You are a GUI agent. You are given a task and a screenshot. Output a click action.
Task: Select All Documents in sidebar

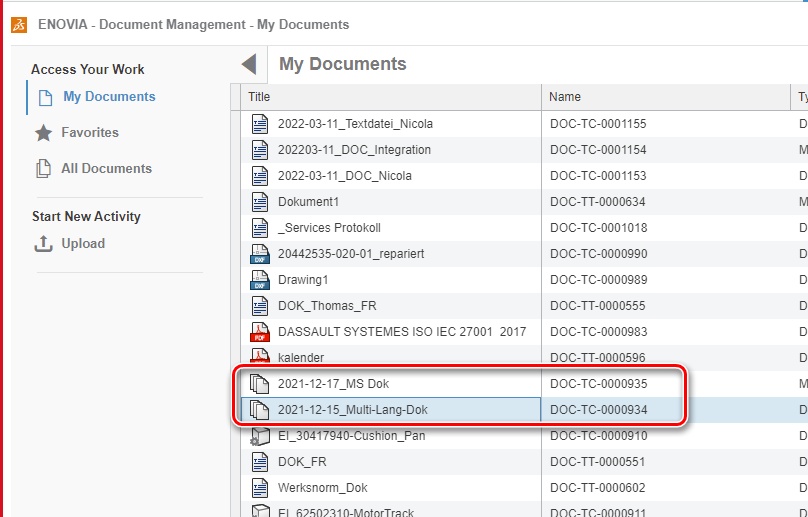(x=106, y=168)
